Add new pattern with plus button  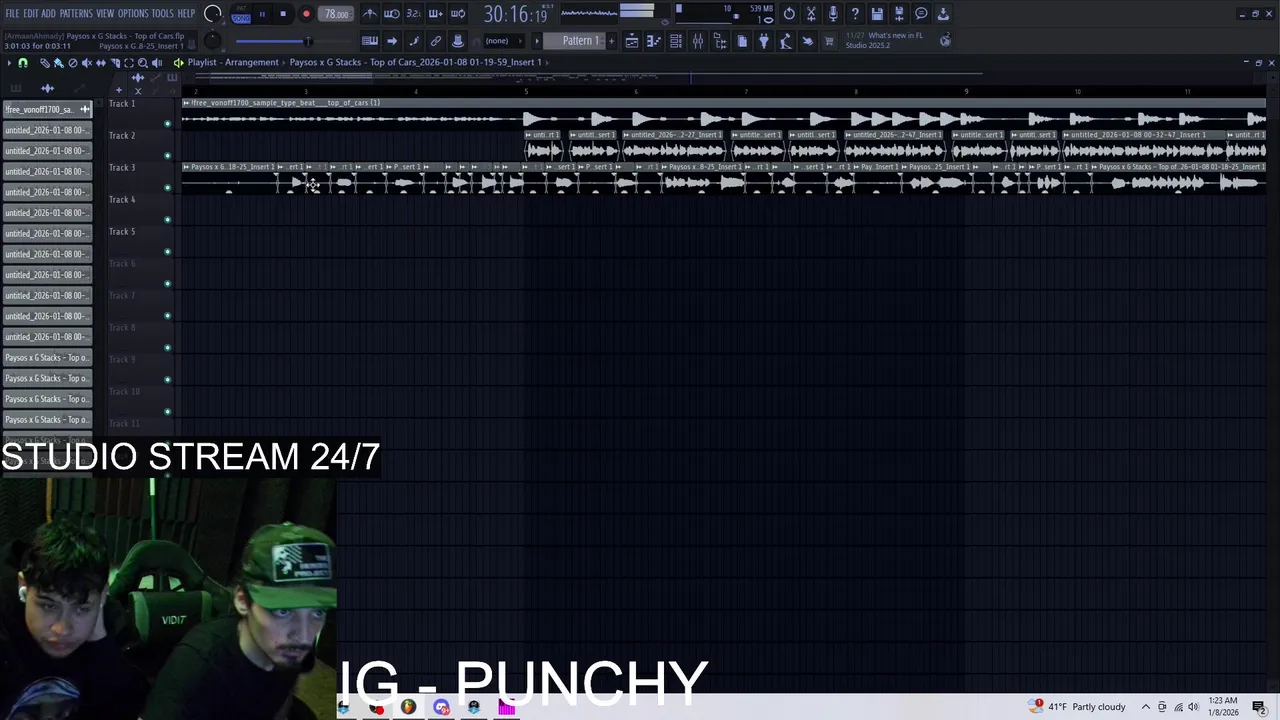click(x=611, y=41)
